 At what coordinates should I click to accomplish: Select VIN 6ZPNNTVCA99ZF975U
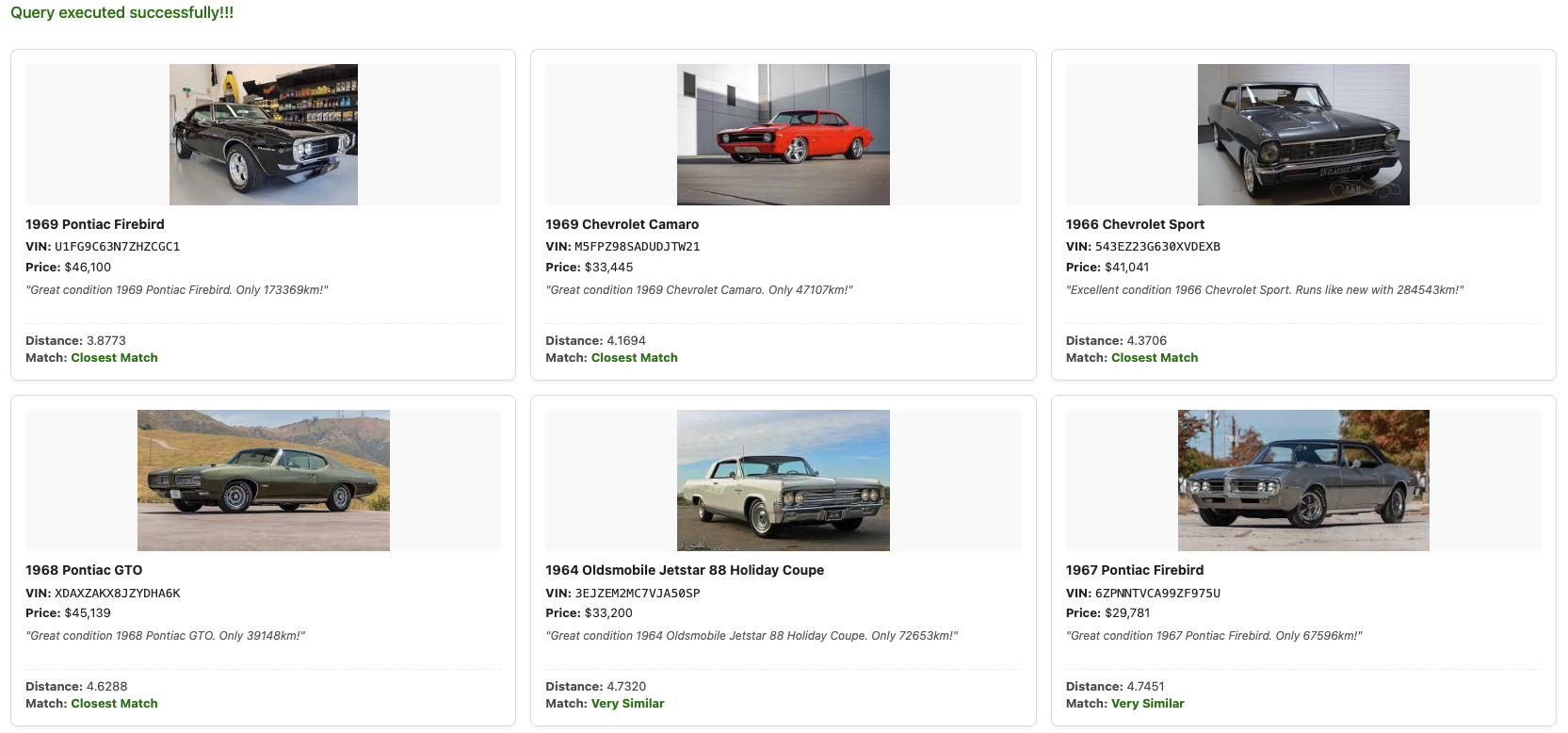pyautogui.click(x=1157, y=594)
